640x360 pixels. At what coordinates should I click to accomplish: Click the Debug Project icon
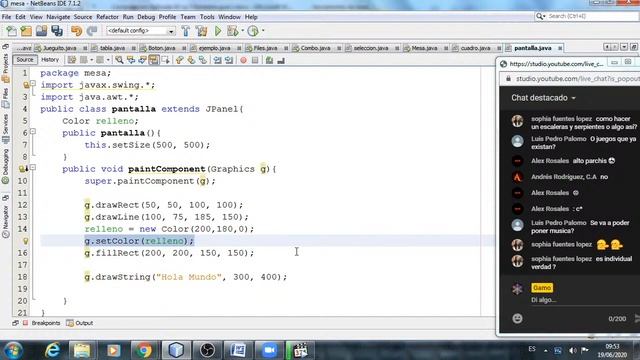[233, 31]
